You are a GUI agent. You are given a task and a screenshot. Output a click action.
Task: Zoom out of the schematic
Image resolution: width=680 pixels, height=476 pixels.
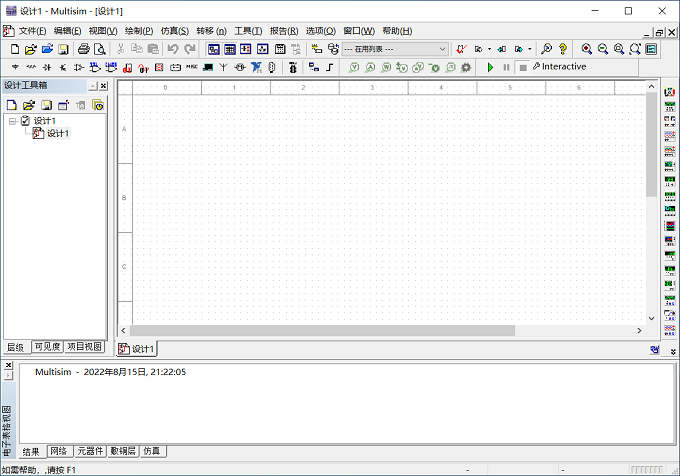tap(603, 49)
